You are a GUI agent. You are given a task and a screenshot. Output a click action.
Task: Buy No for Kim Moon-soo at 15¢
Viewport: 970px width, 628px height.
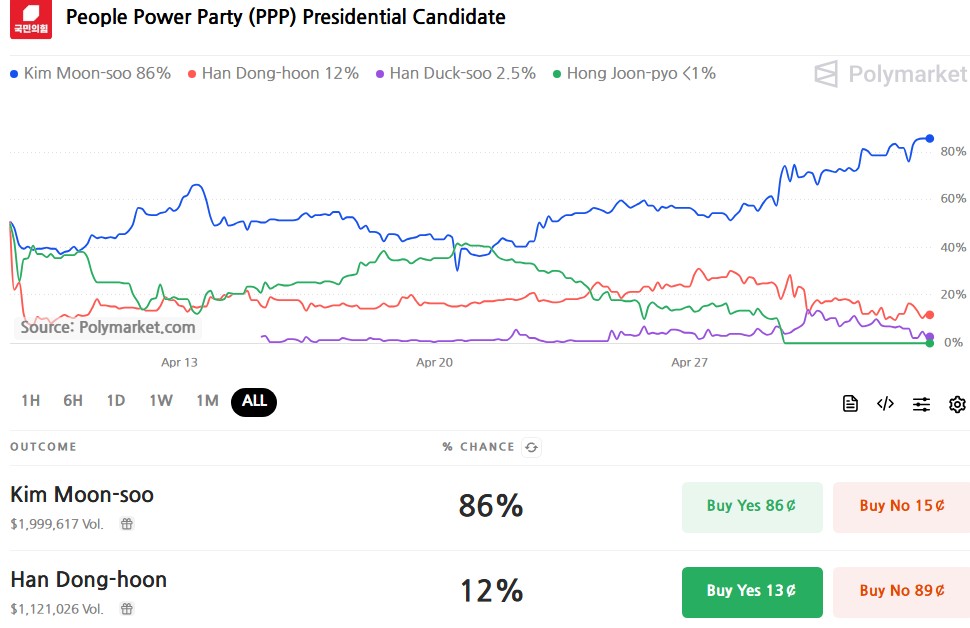pyautogui.click(x=902, y=506)
